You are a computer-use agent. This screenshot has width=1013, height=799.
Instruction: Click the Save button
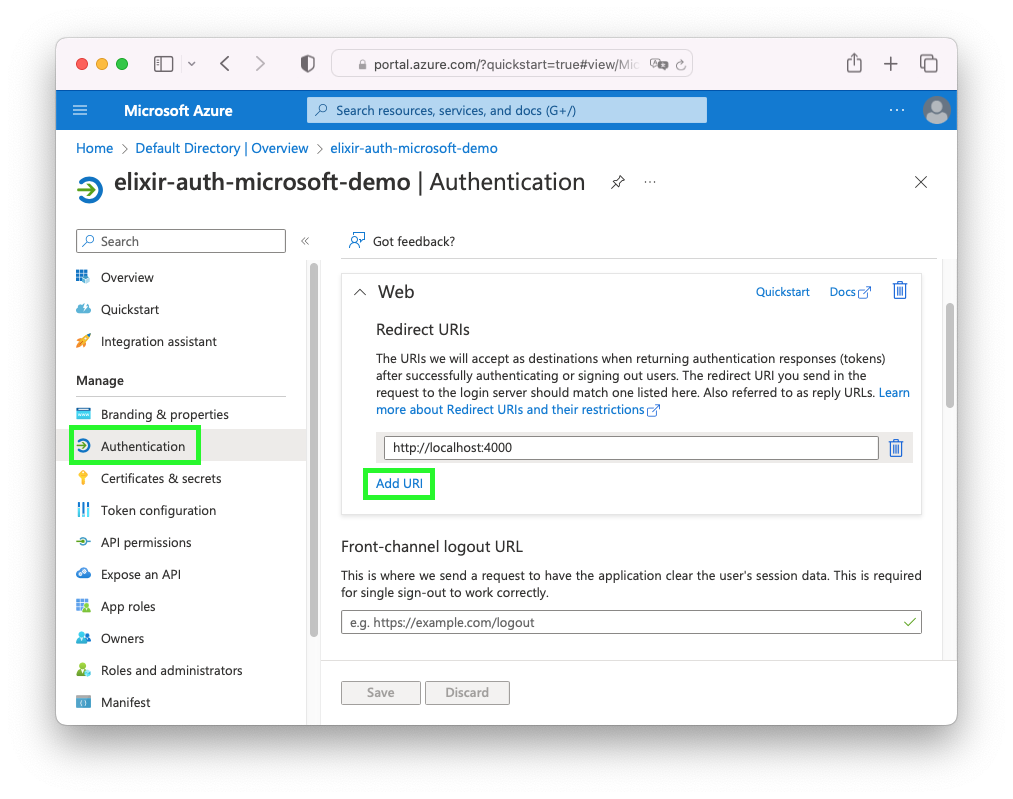click(x=381, y=692)
